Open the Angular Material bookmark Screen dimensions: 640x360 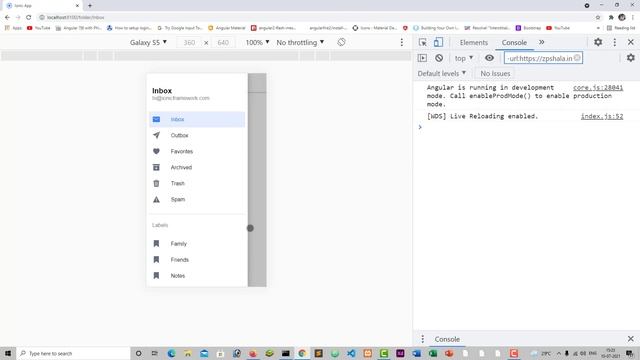click(227, 28)
